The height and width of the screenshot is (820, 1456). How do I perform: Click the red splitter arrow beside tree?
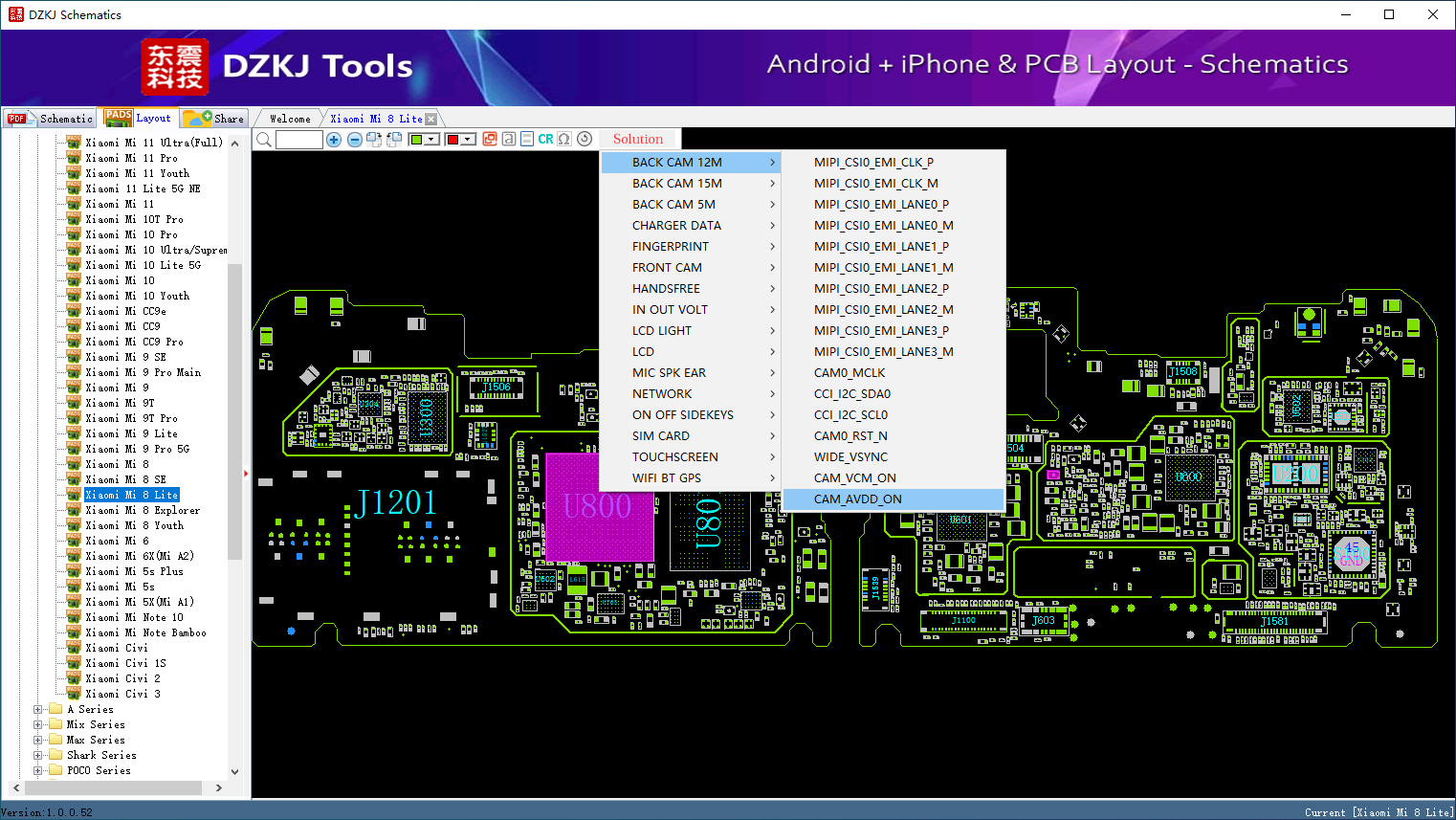click(246, 474)
